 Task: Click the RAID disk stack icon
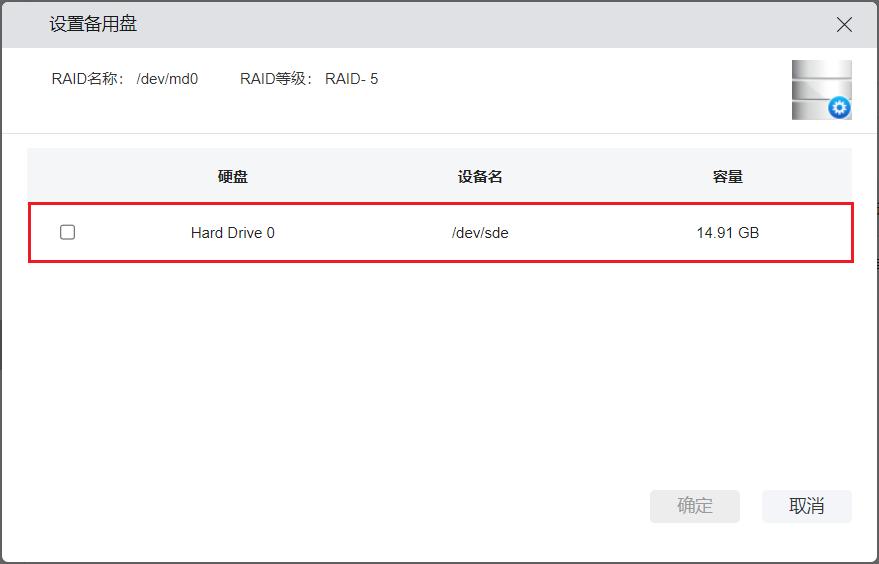(x=818, y=86)
